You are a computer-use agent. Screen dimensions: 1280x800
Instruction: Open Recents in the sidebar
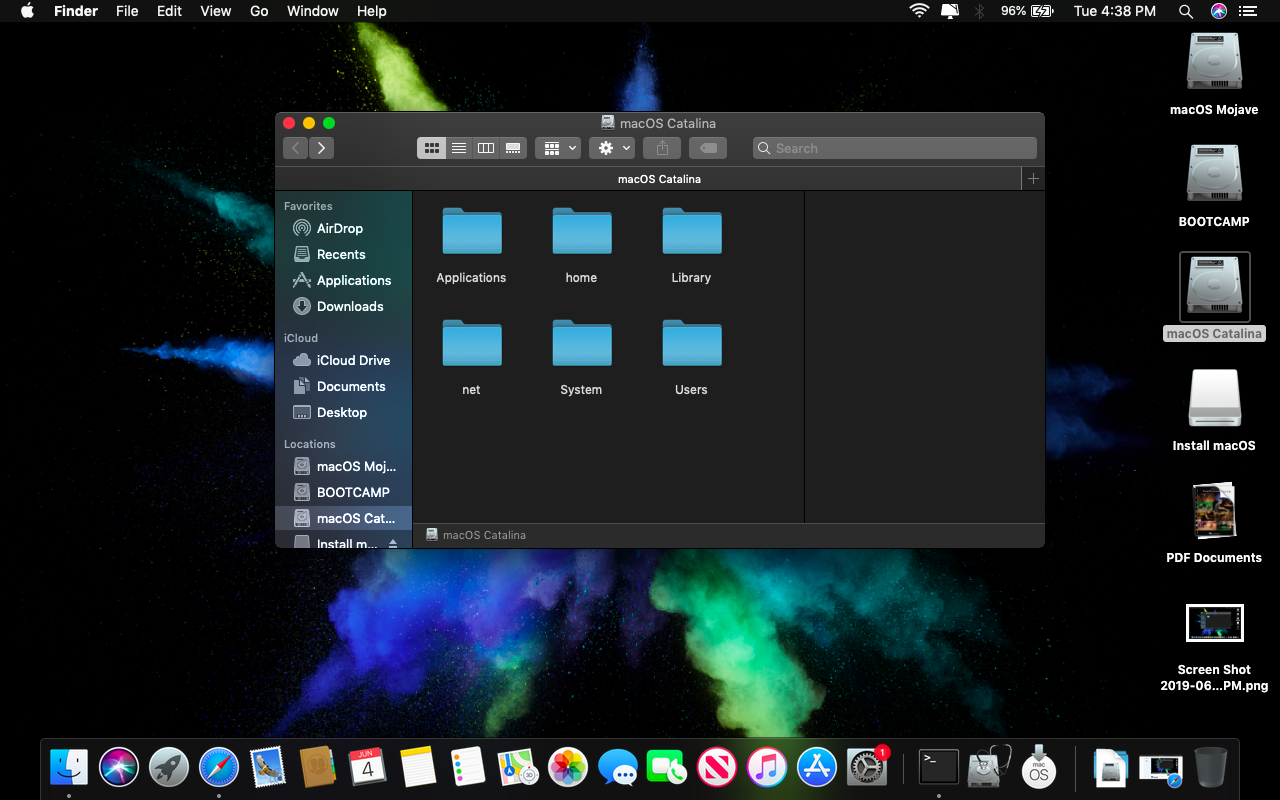[x=343, y=254]
